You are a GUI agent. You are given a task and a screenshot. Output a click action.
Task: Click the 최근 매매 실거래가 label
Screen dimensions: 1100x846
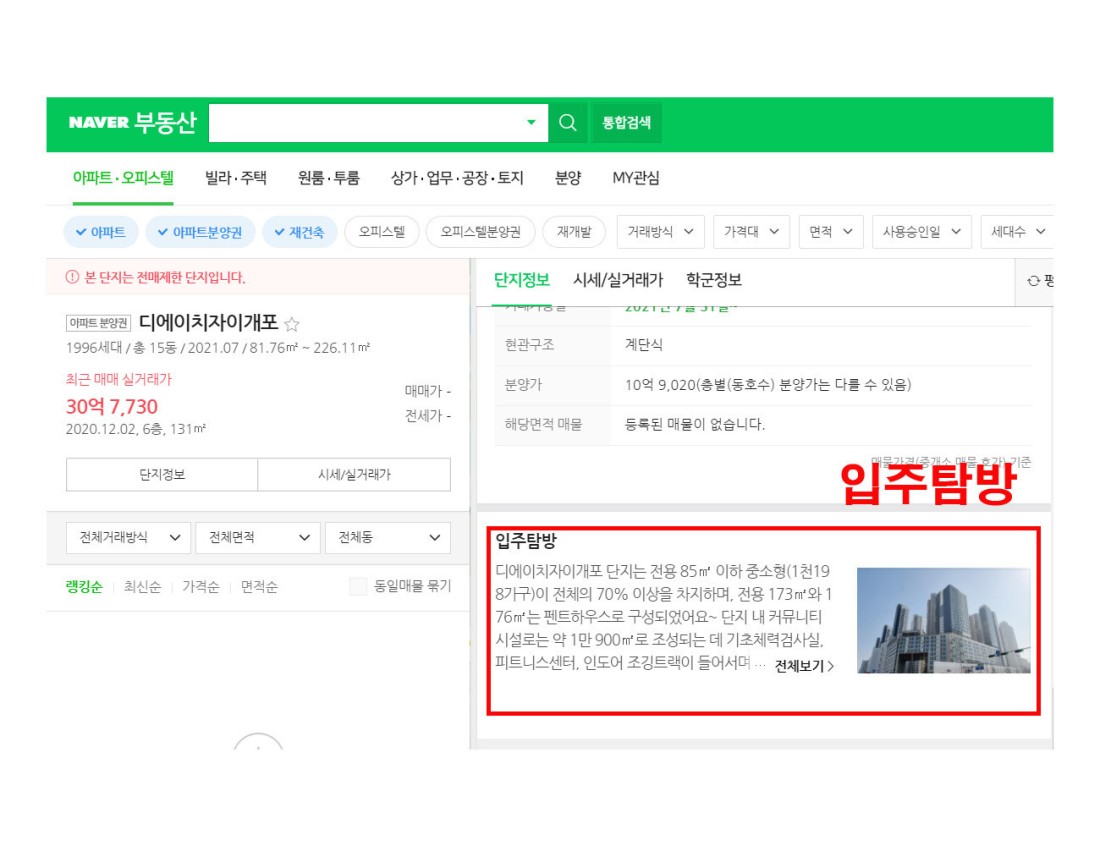coord(119,380)
